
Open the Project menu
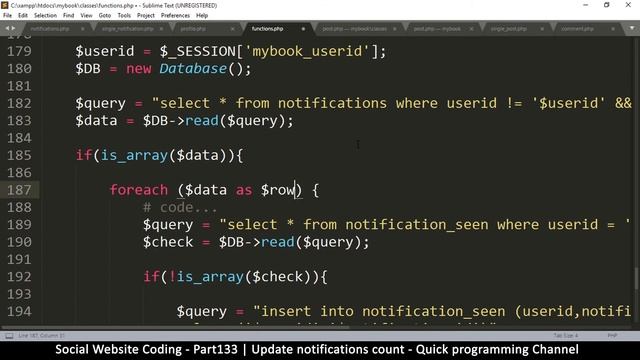(x=146, y=16)
